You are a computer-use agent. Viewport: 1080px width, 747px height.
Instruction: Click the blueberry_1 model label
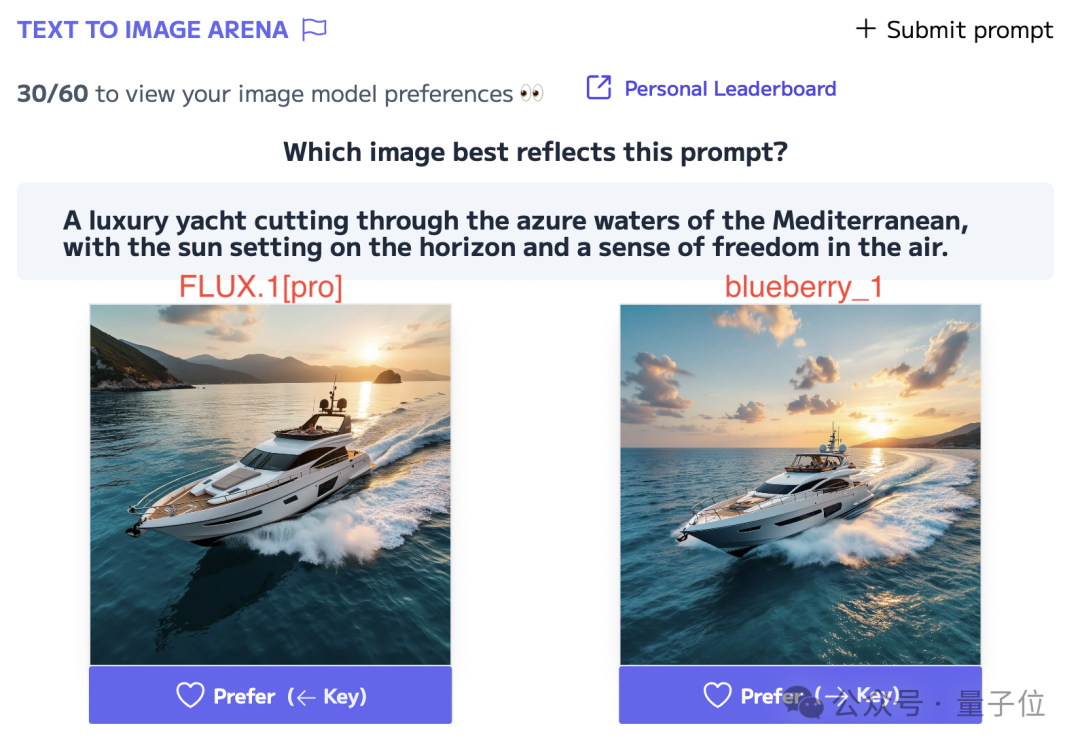[804, 287]
